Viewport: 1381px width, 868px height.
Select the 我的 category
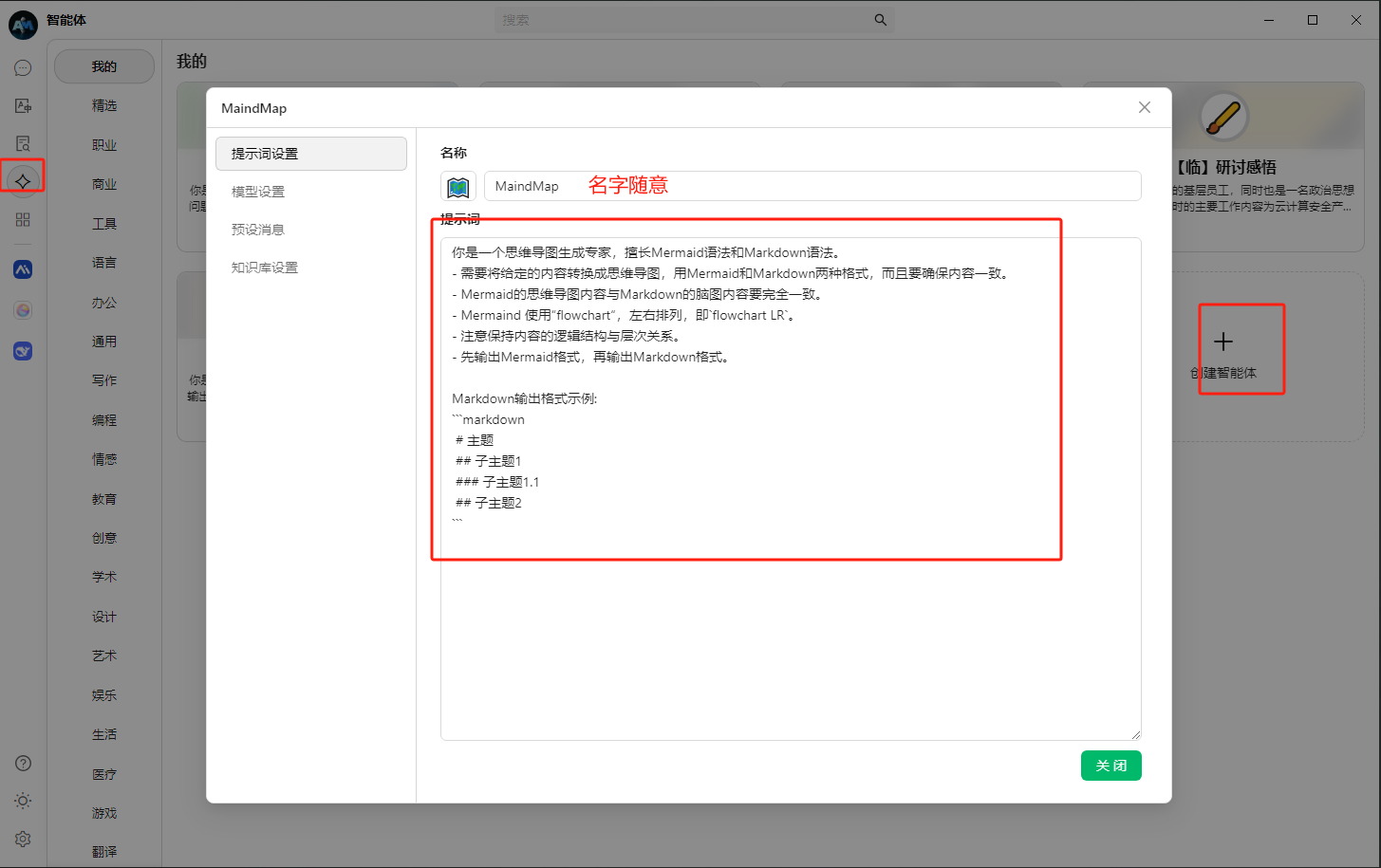[104, 66]
